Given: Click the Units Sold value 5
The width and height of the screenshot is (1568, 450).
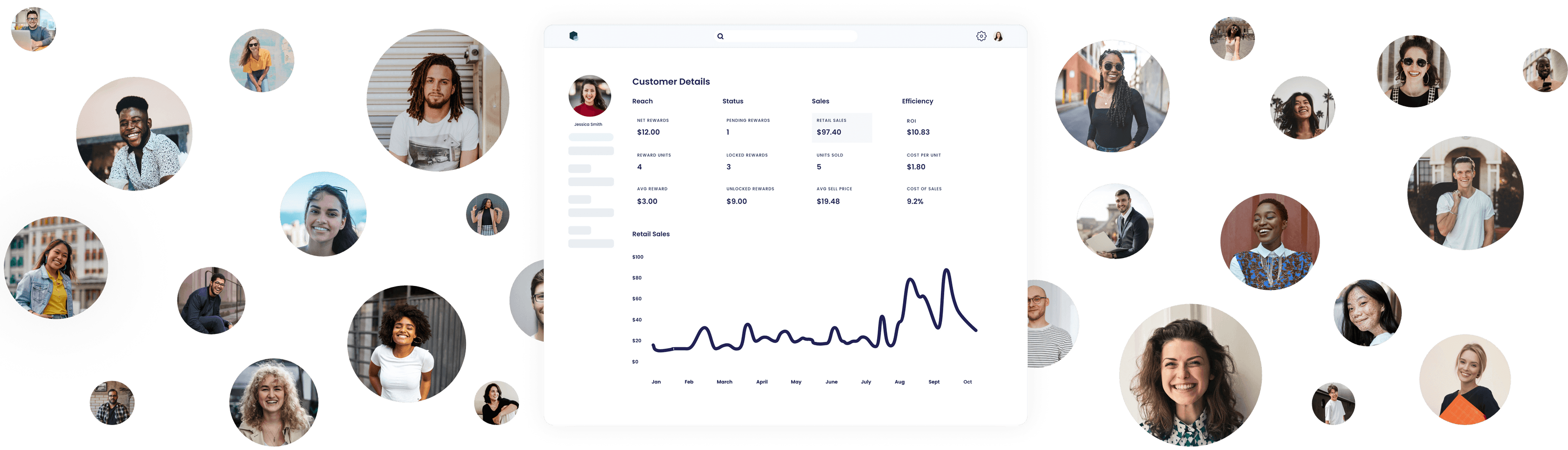Looking at the screenshot, I should [819, 166].
